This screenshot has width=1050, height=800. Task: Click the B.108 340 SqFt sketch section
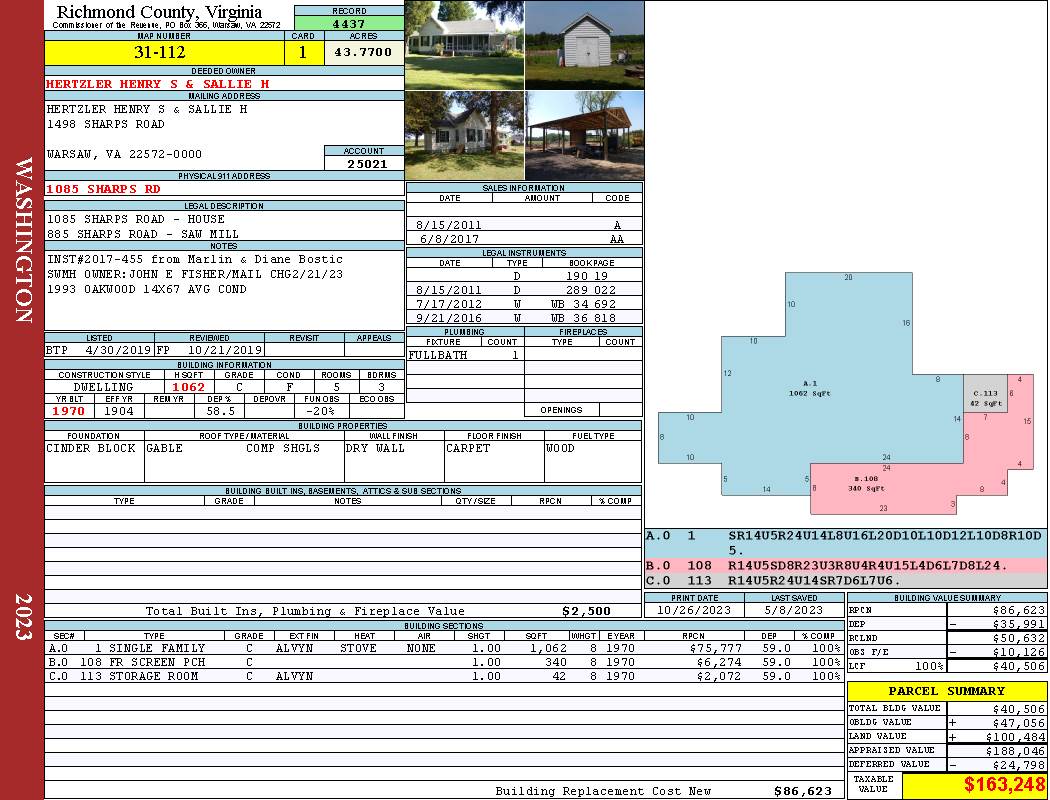pos(866,483)
